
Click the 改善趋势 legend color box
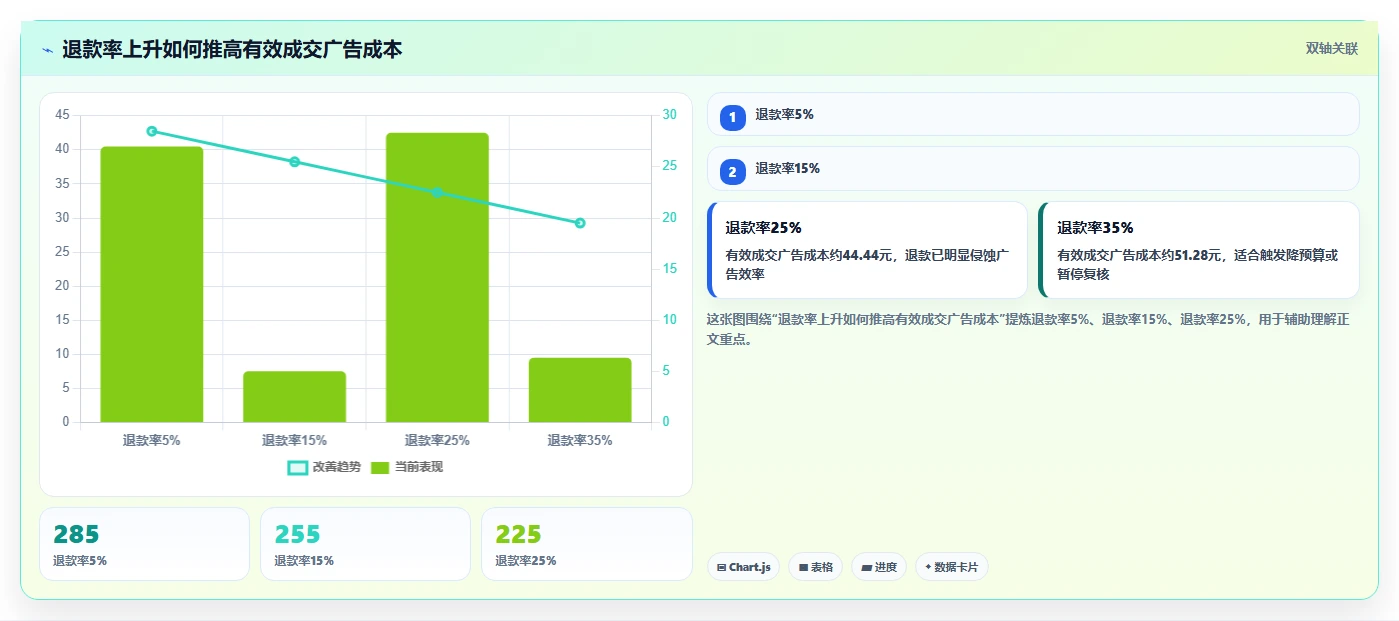[297, 467]
